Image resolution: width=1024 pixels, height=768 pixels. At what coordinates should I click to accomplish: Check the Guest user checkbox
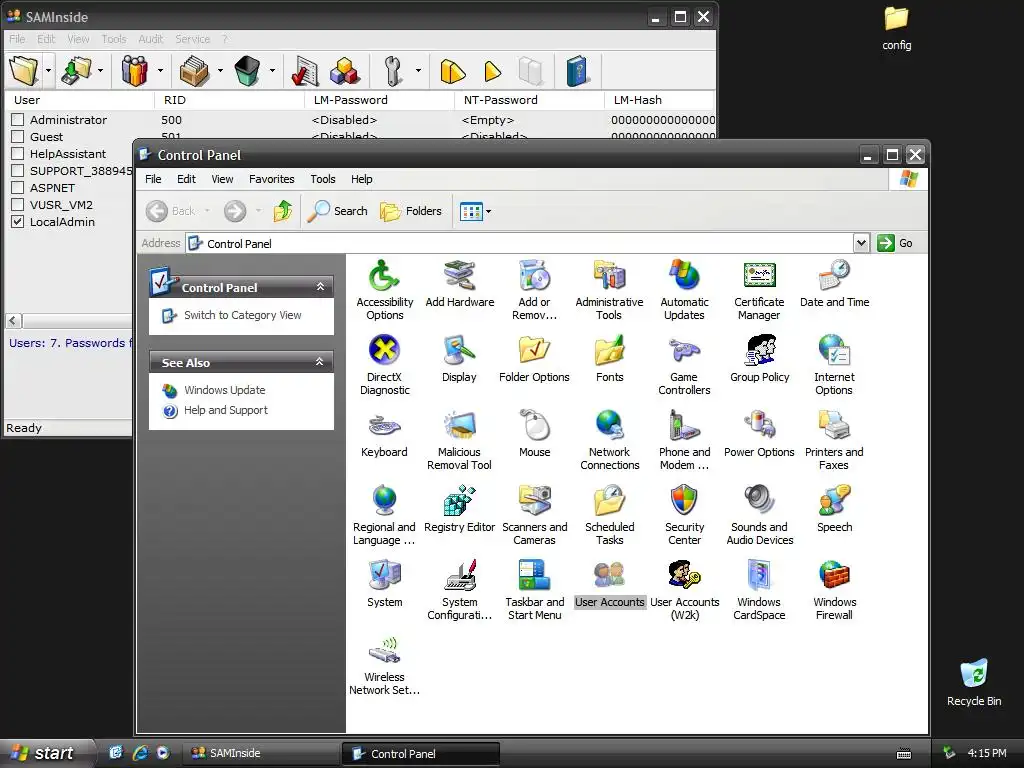(18, 136)
